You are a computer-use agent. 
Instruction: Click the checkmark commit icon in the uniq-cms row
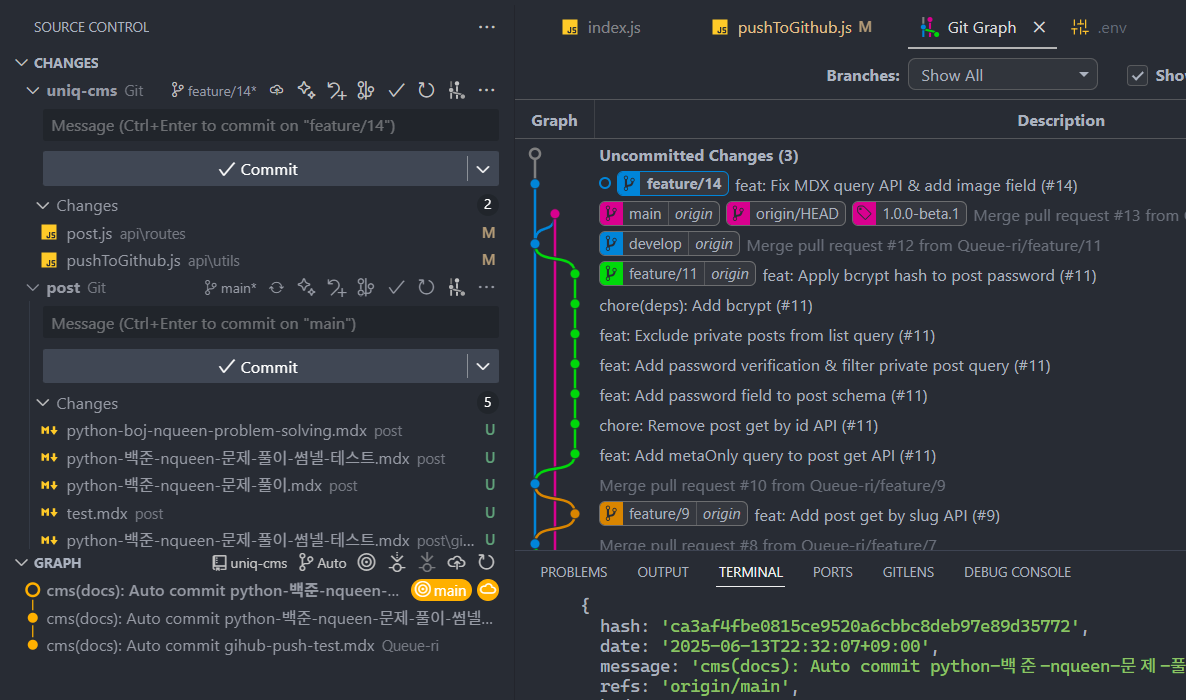coord(396,91)
